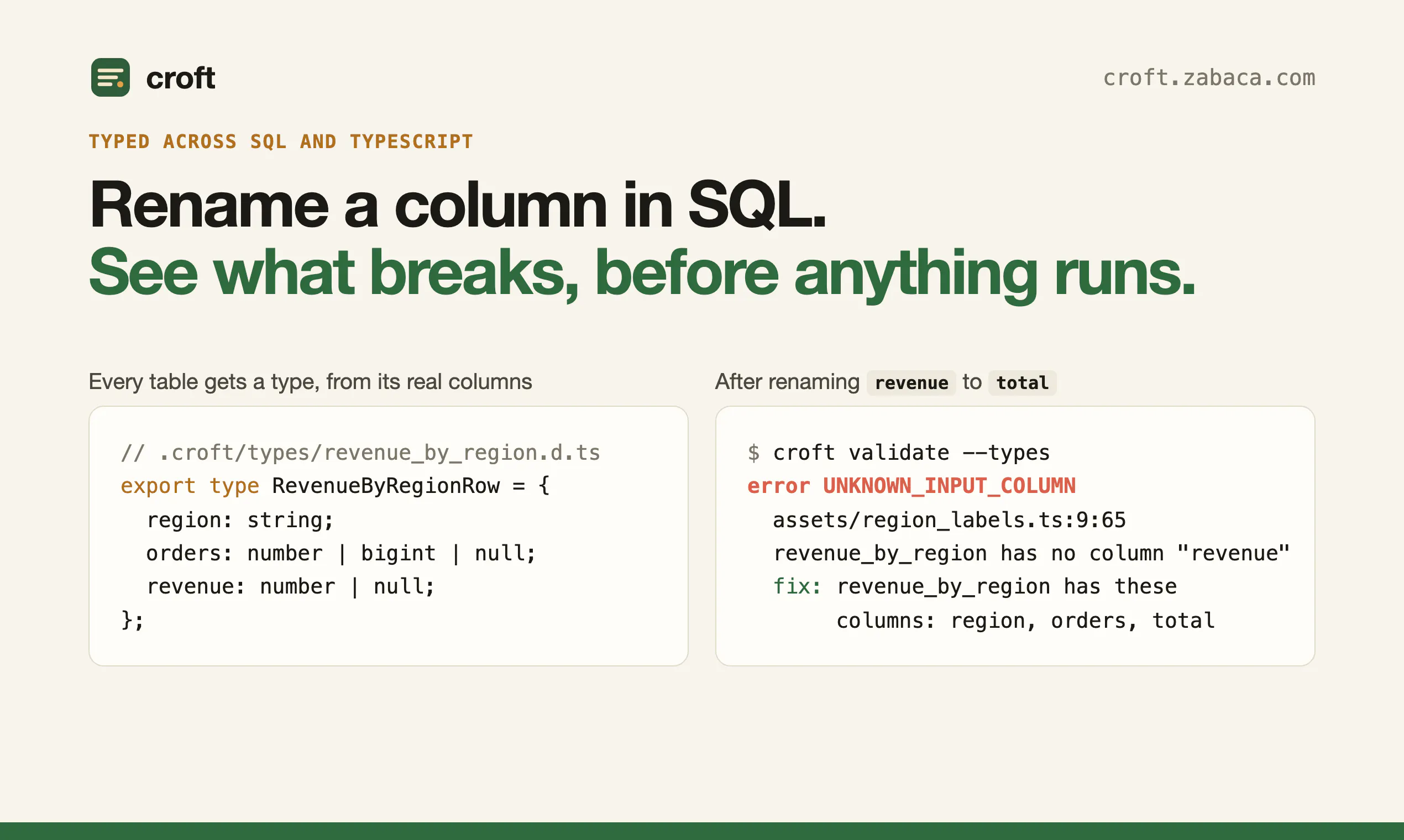The width and height of the screenshot is (1404, 840).
Task: Click the green "fix:" label
Action: (797, 586)
